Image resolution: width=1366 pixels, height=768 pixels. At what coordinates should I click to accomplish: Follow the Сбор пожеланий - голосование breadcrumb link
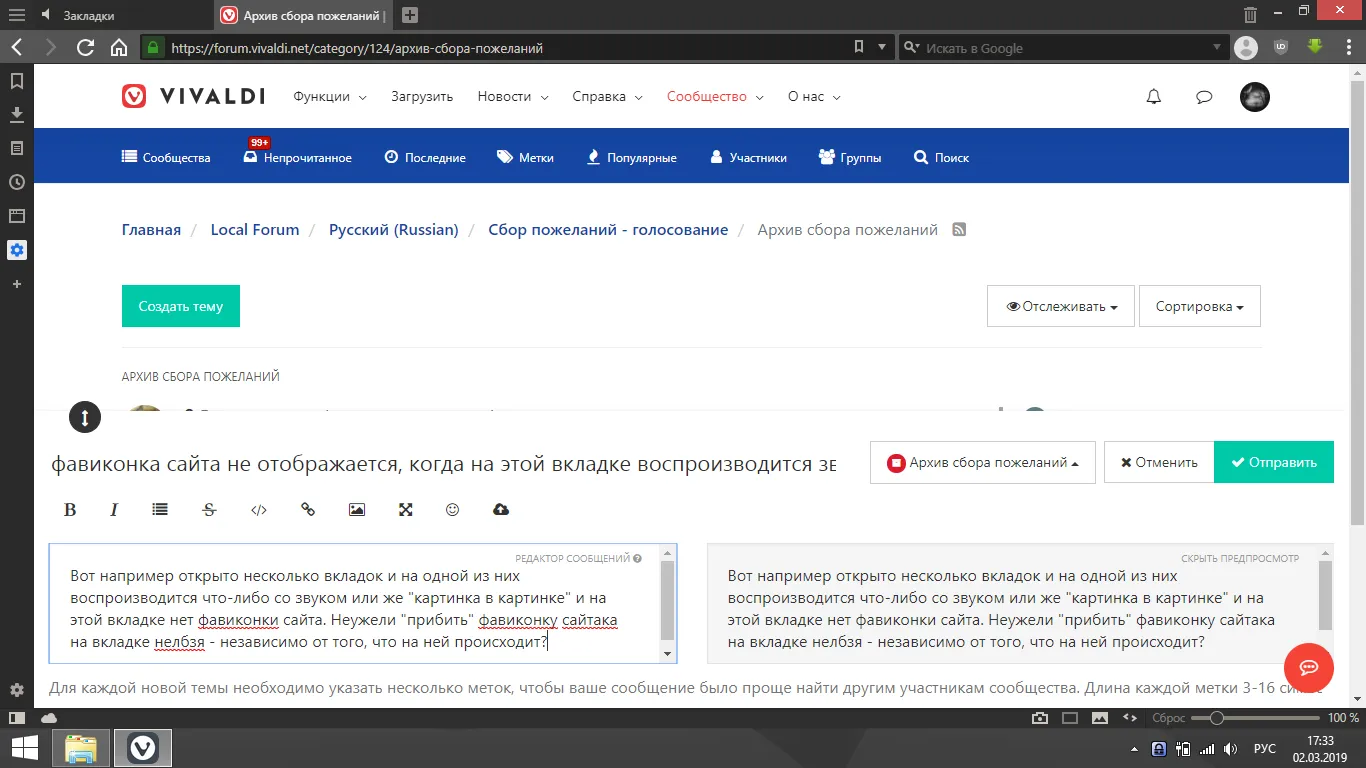coord(608,230)
